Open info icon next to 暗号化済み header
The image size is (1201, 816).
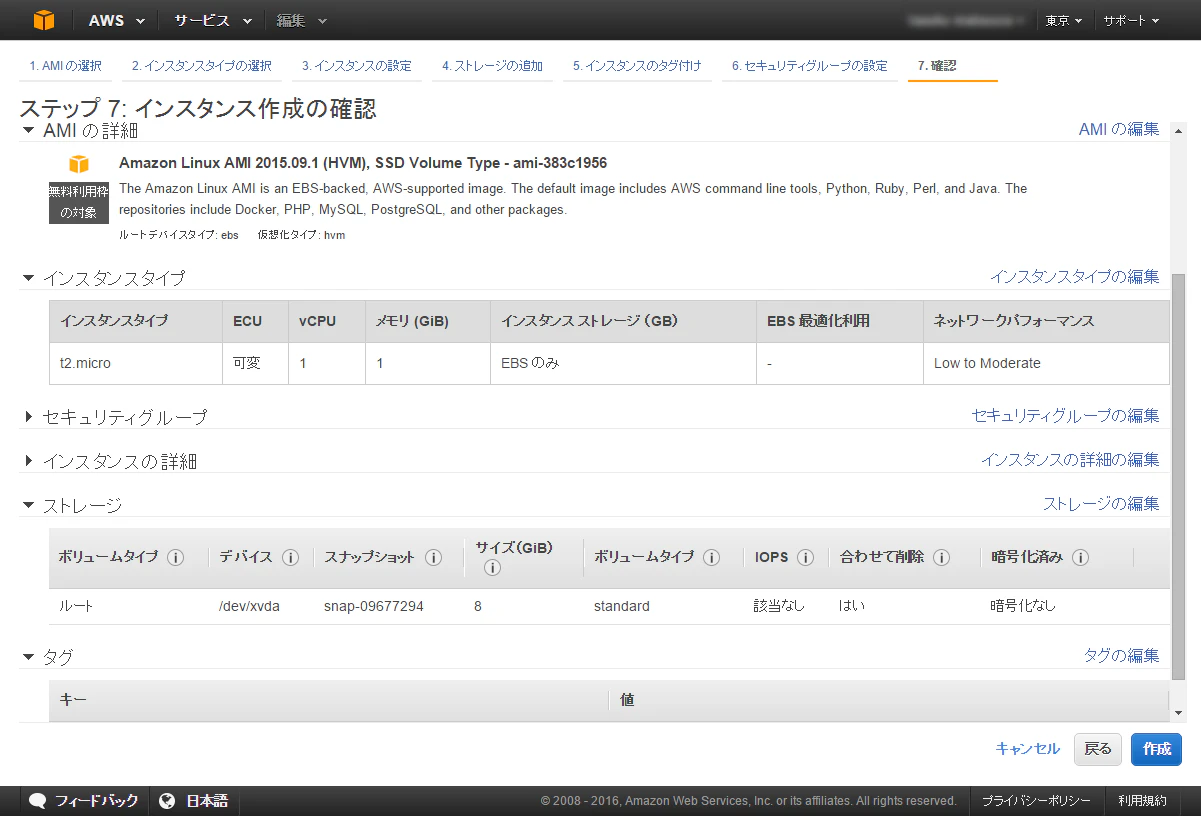coord(1080,557)
